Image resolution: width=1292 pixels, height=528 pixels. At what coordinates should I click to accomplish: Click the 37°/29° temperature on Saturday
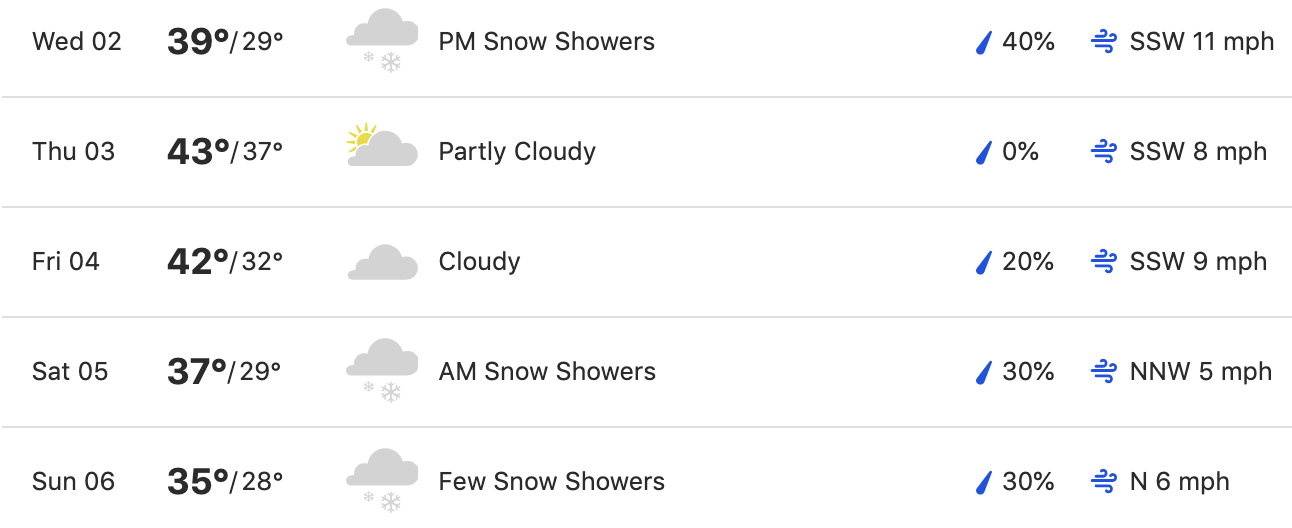(224, 372)
